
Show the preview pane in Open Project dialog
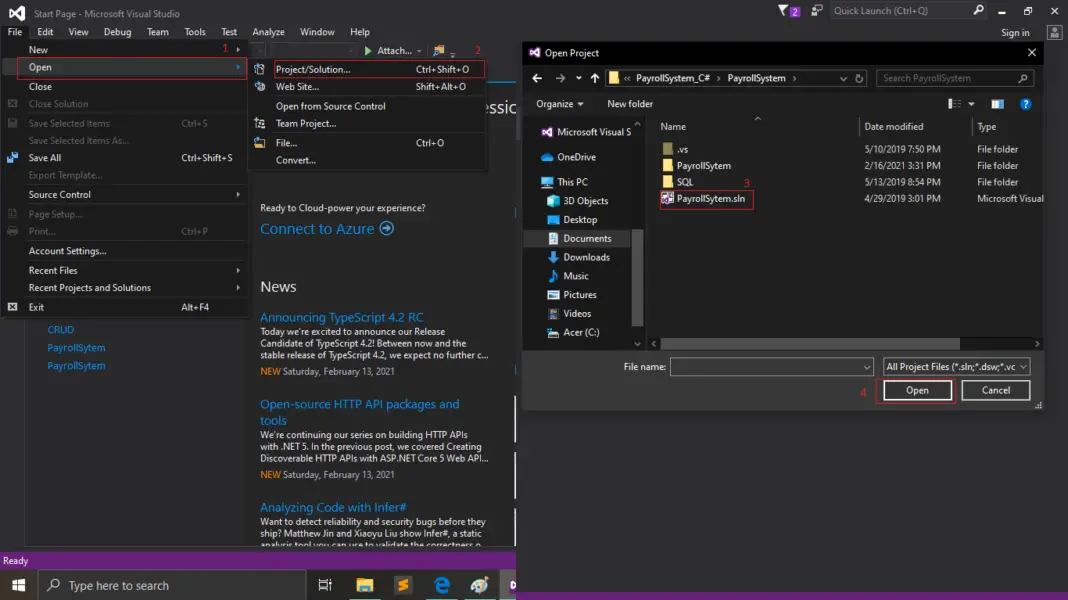tap(996, 104)
